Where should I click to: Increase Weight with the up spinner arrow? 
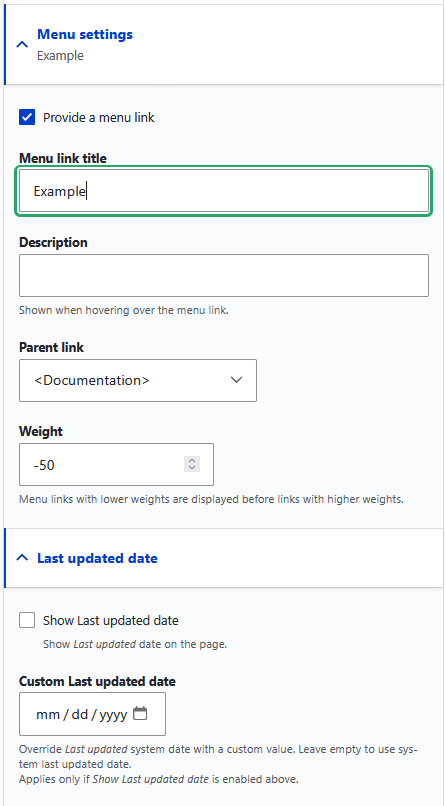pos(192,461)
